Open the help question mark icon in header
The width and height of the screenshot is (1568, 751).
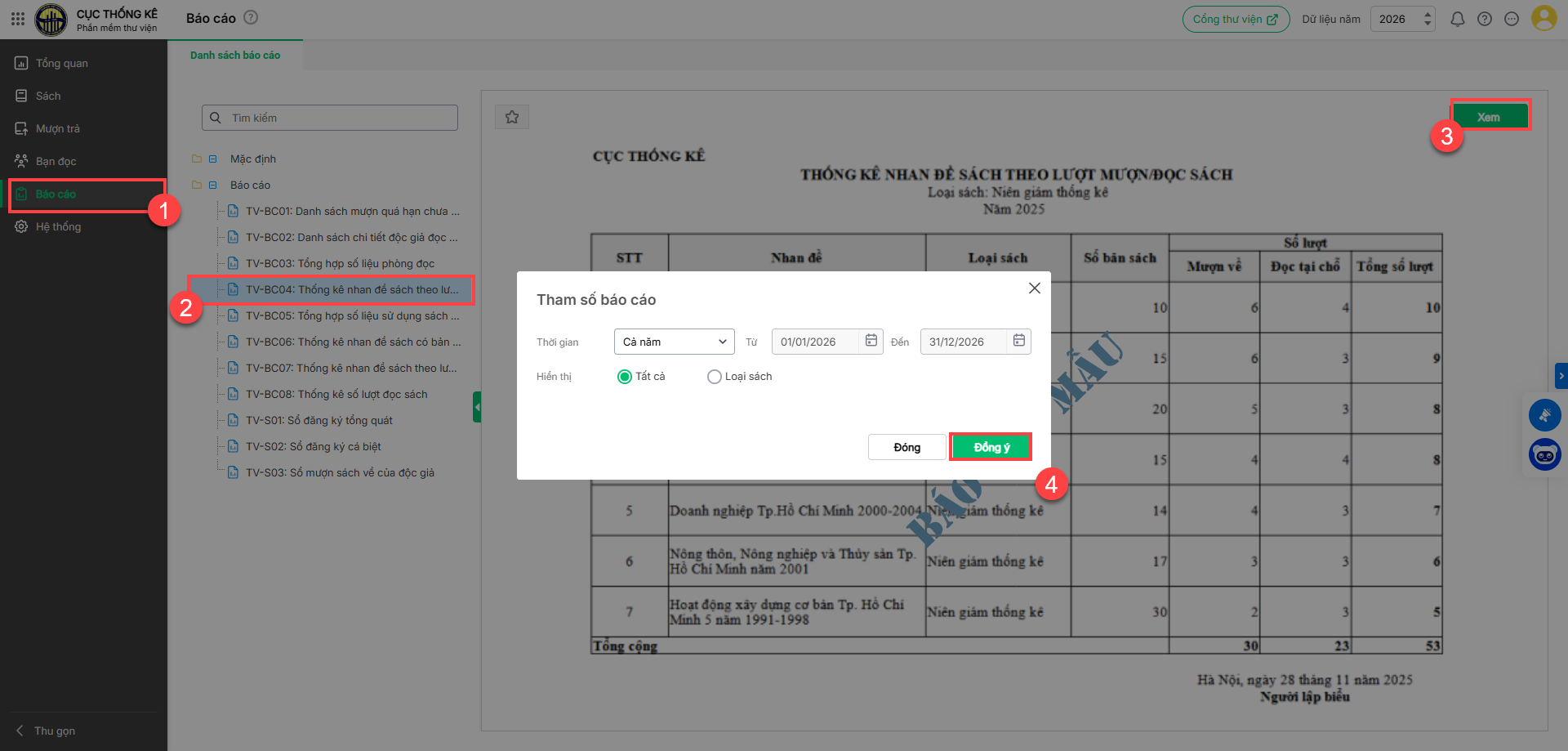point(1485,19)
